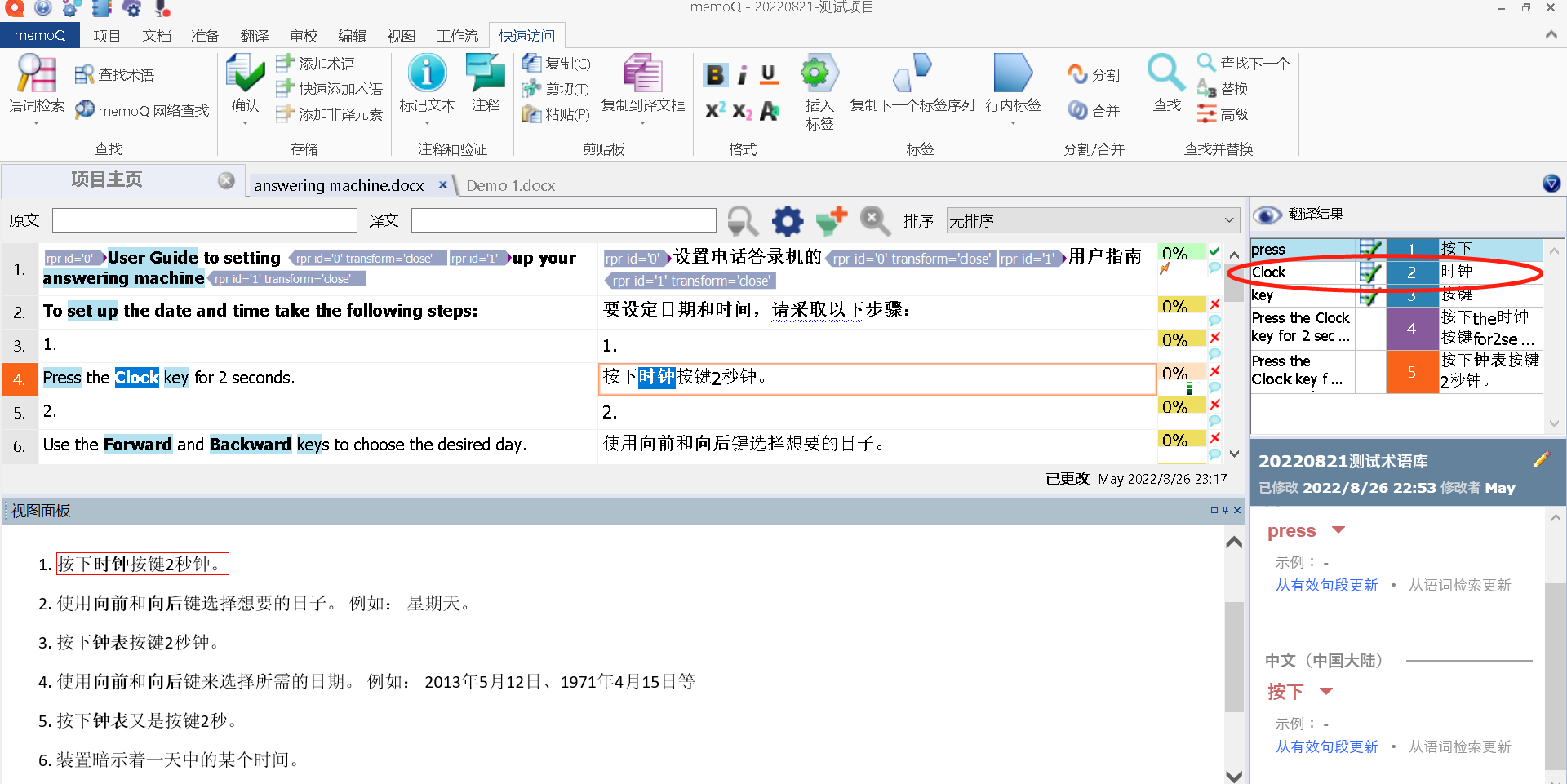Click 从语词检索更新 link under press

[x=1459, y=586]
